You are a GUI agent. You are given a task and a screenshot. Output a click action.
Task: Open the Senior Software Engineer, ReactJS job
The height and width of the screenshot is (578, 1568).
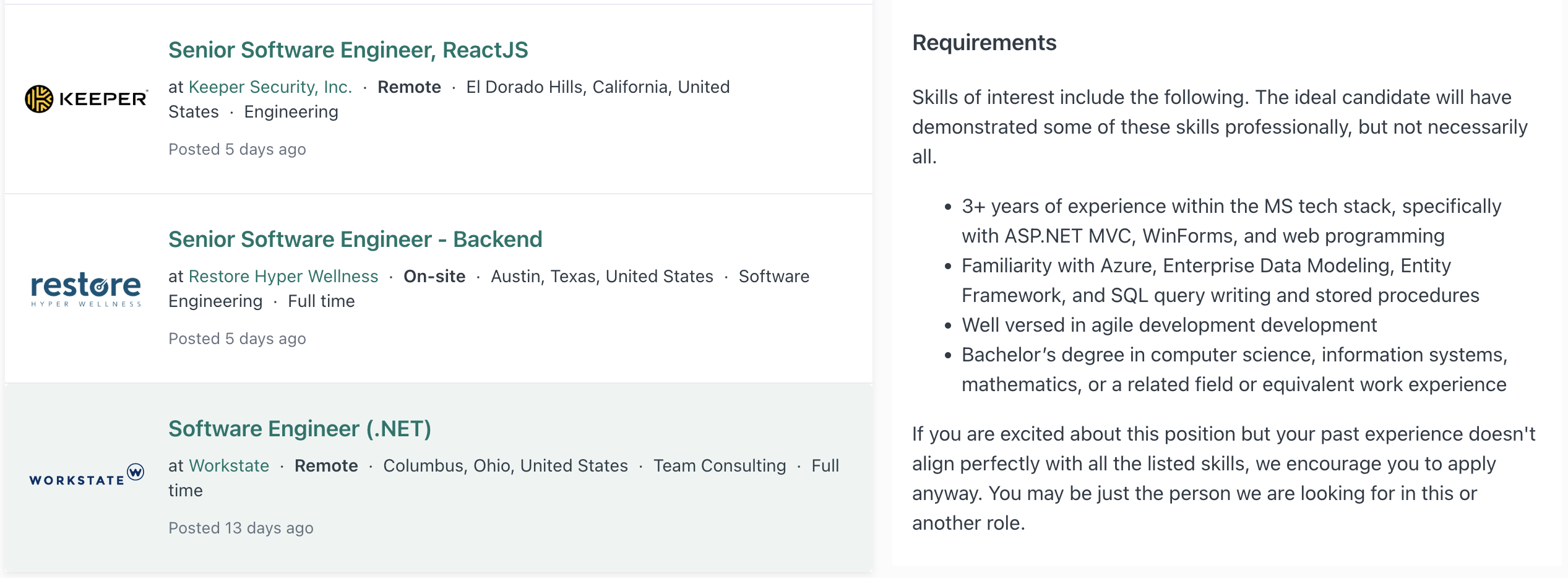tap(348, 50)
